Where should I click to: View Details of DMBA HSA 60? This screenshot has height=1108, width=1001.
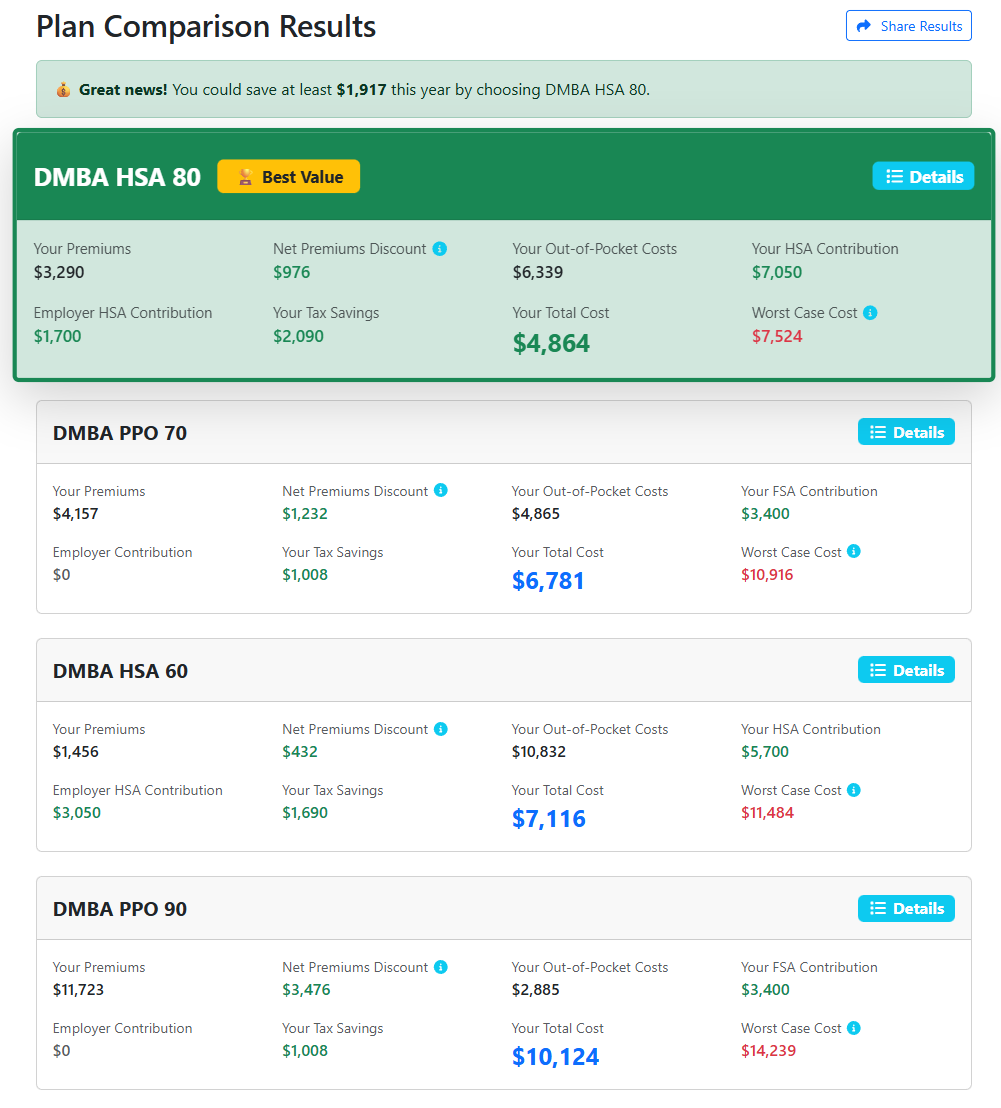906,669
